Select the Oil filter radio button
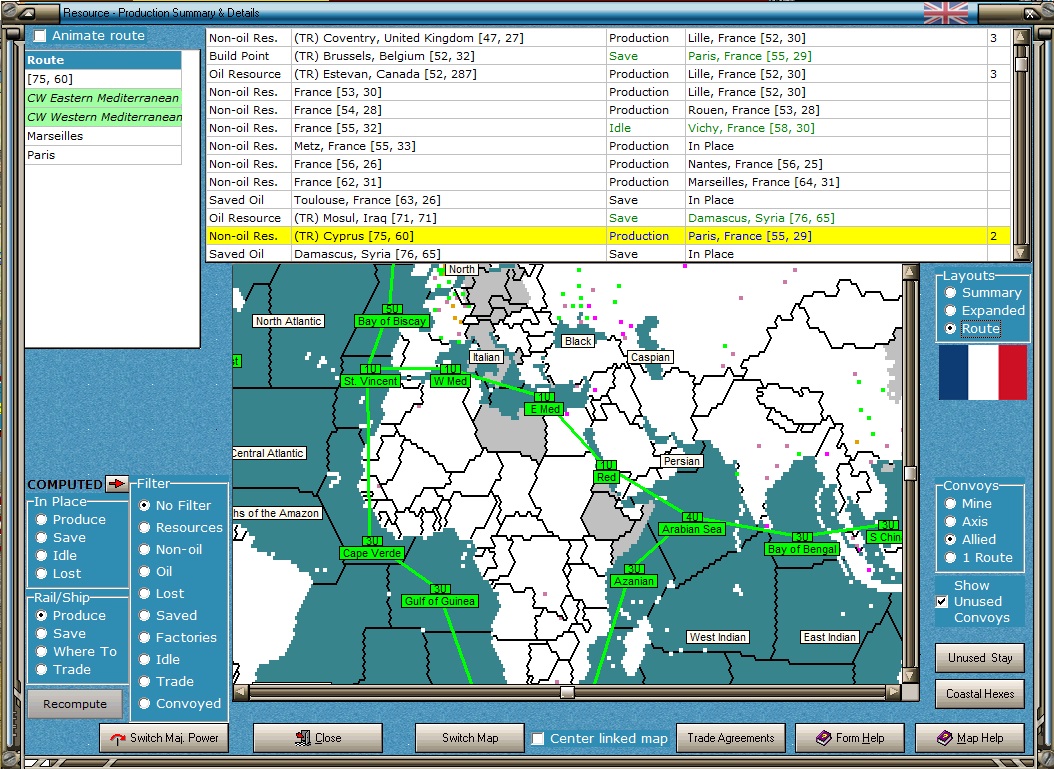Viewport: 1054px width, 769px height. coord(145,572)
